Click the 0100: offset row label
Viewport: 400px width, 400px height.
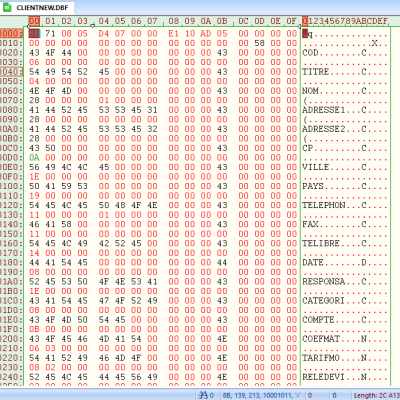(x=11, y=186)
